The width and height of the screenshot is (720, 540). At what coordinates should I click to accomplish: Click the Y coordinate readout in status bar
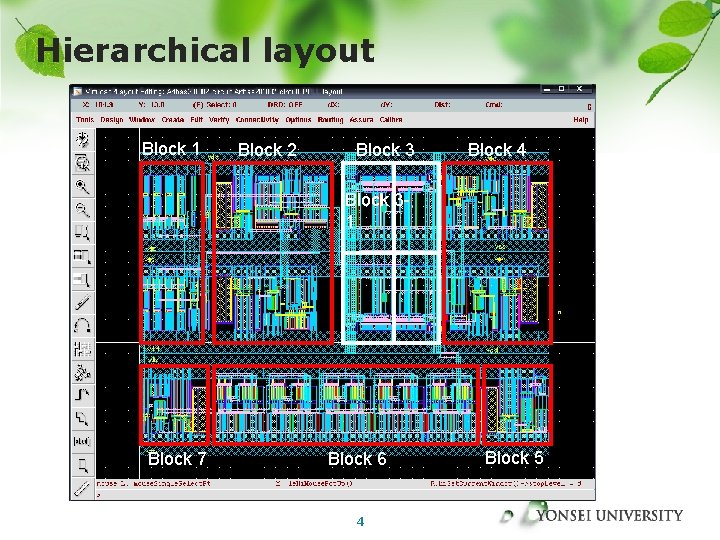pyautogui.click(x=152, y=105)
